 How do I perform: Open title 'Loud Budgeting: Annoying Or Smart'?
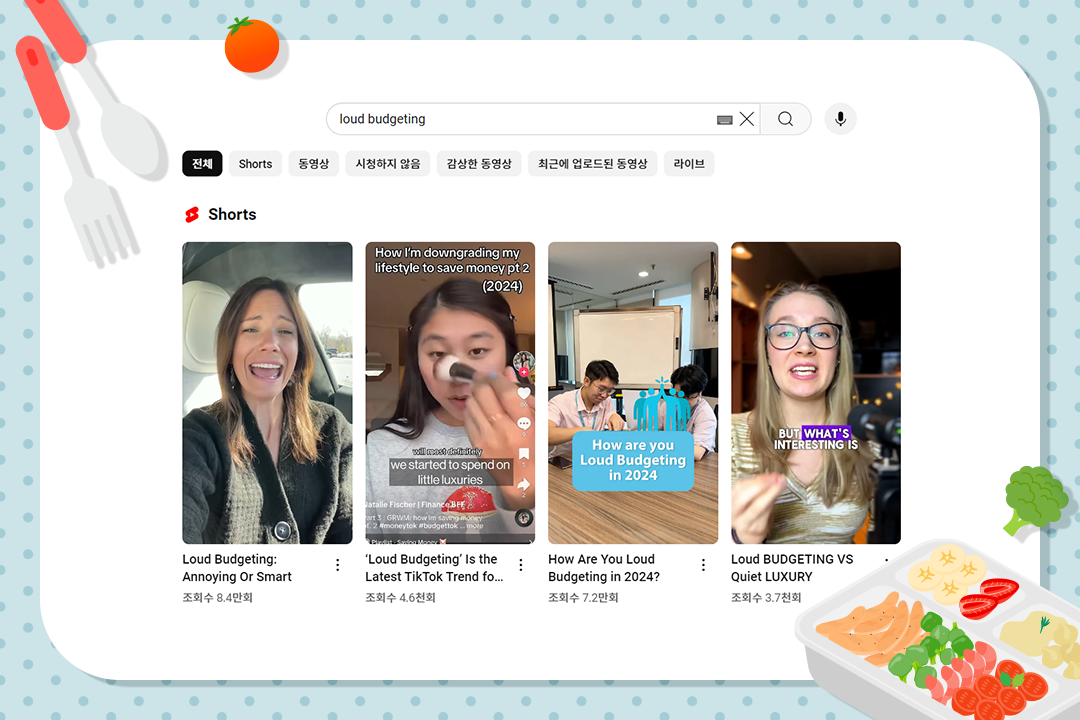237,568
